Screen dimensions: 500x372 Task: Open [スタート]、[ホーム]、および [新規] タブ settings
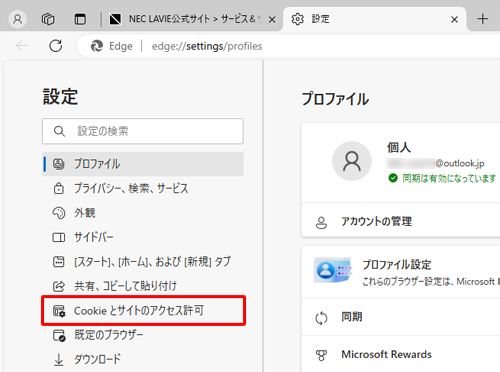pyautogui.click(x=143, y=262)
